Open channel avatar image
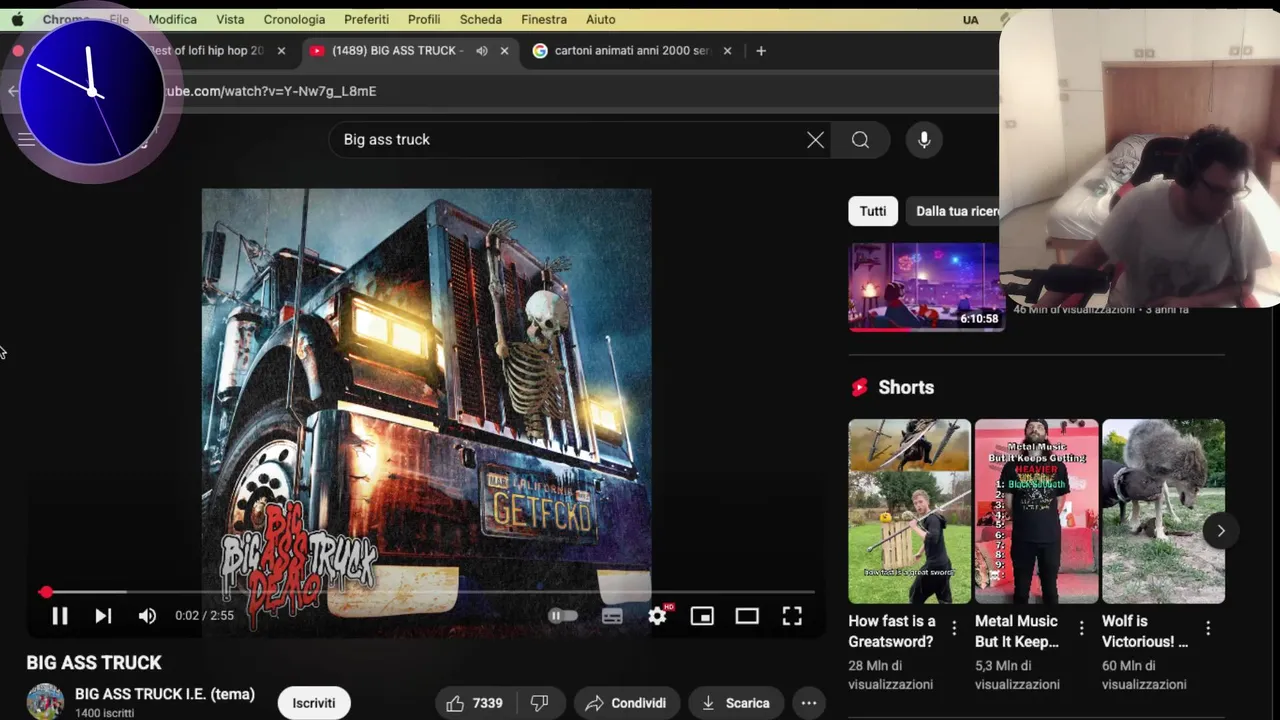Screen dimensions: 1280x720 point(45,702)
